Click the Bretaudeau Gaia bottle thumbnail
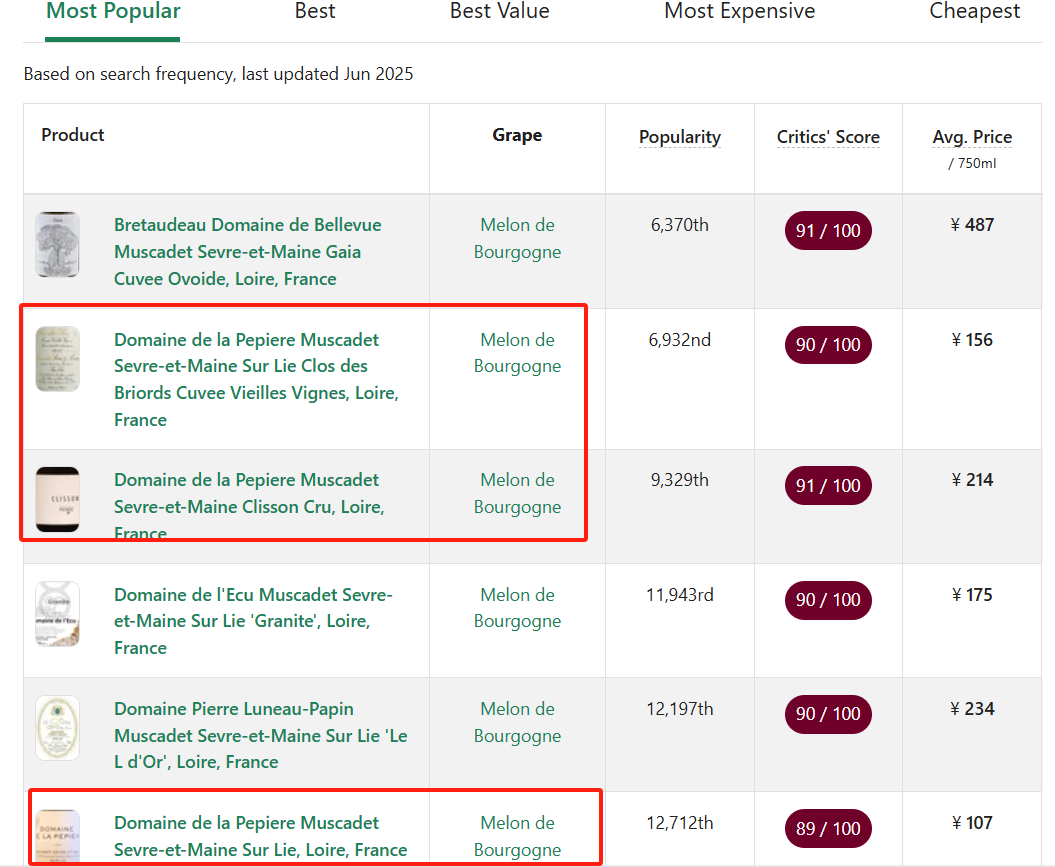 click(57, 245)
